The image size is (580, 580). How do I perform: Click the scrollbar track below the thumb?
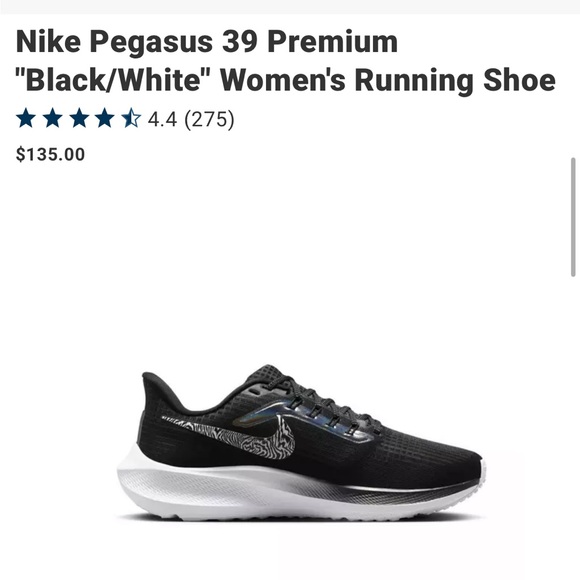573,425
